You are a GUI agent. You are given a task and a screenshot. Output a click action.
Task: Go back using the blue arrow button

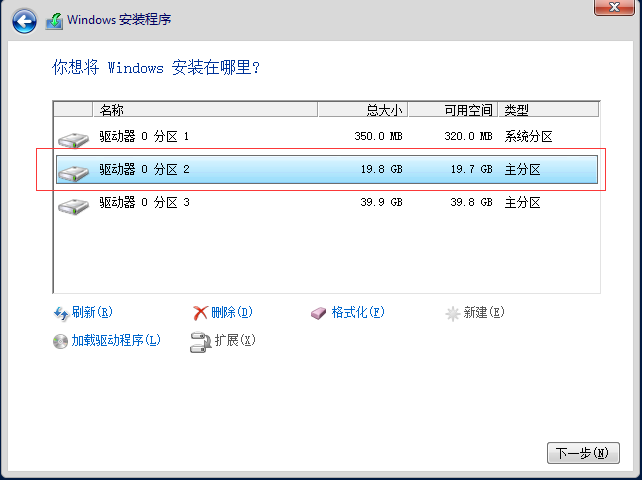pyautogui.click(x=24, y=21)
